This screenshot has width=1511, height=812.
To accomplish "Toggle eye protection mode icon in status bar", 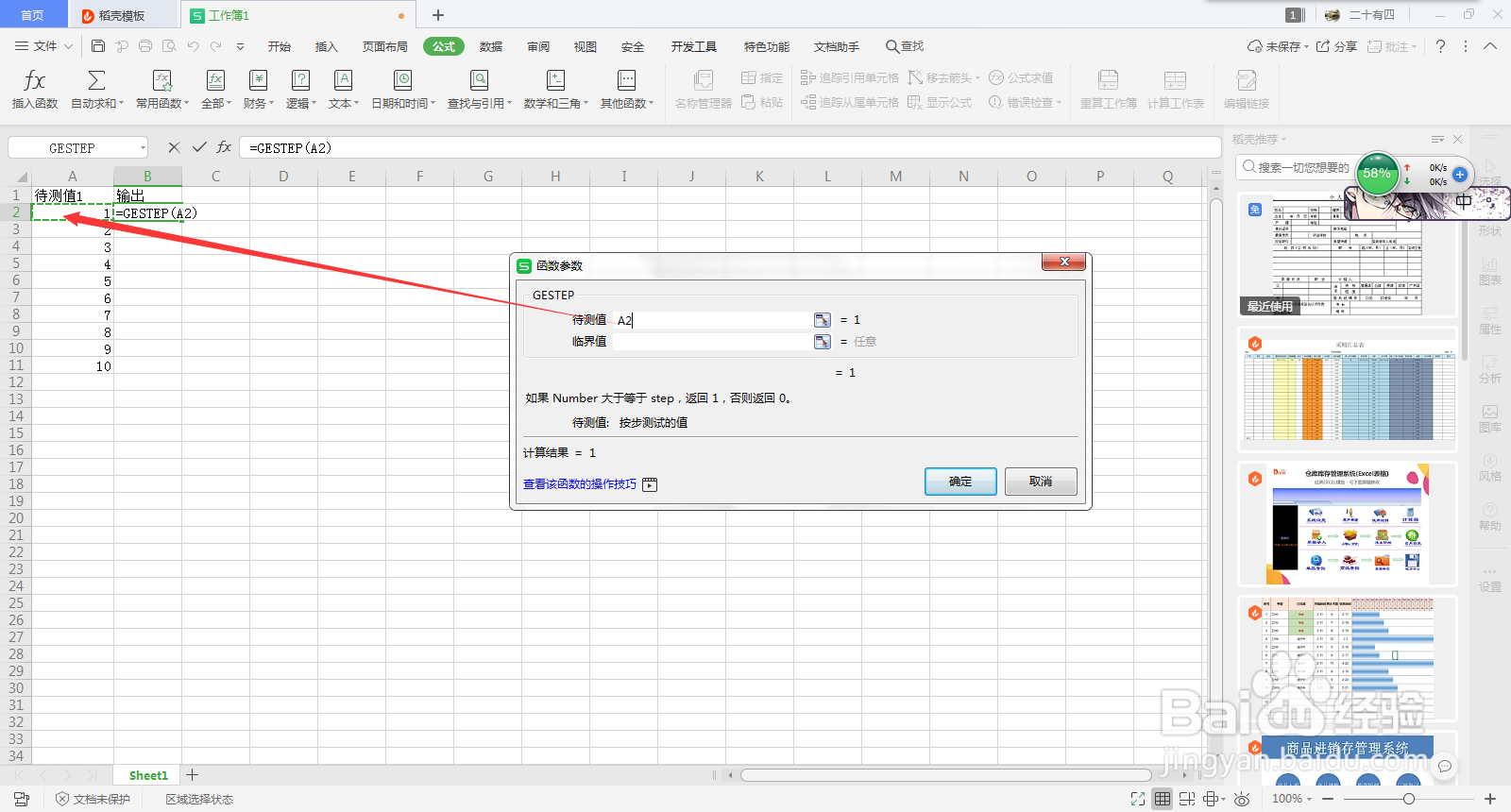I will (1243, 799).
